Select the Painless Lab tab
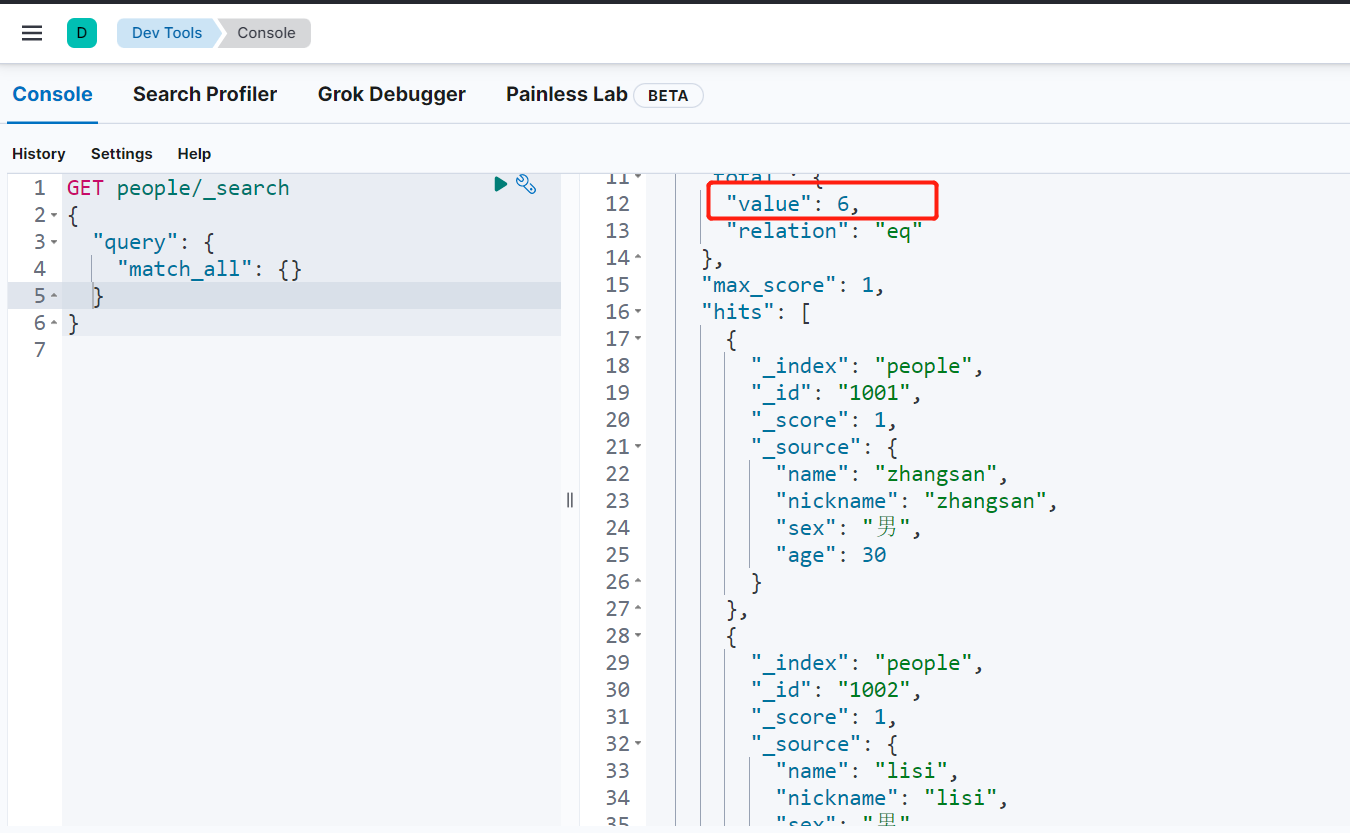 click(x=566, y=94)
